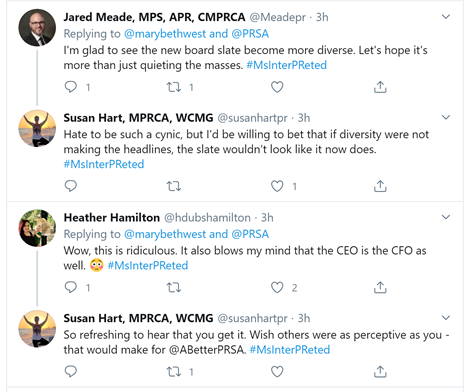464x392 pixels.
Task: Retweet Susan Hart's 'So refreshing' tweet
Action: pyautogui.click(x=174, y=371)
